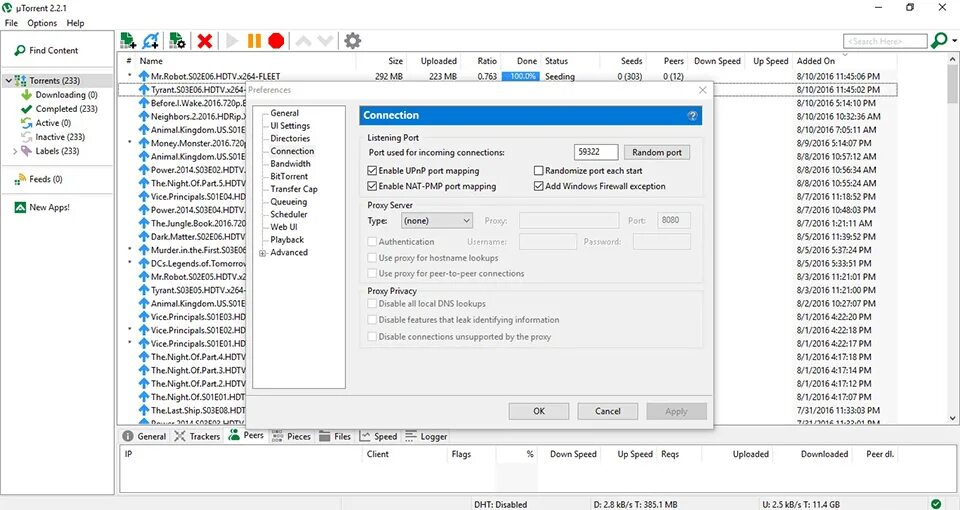
Task: Select Web UI in Preferences tree
Action: [284, 227]
